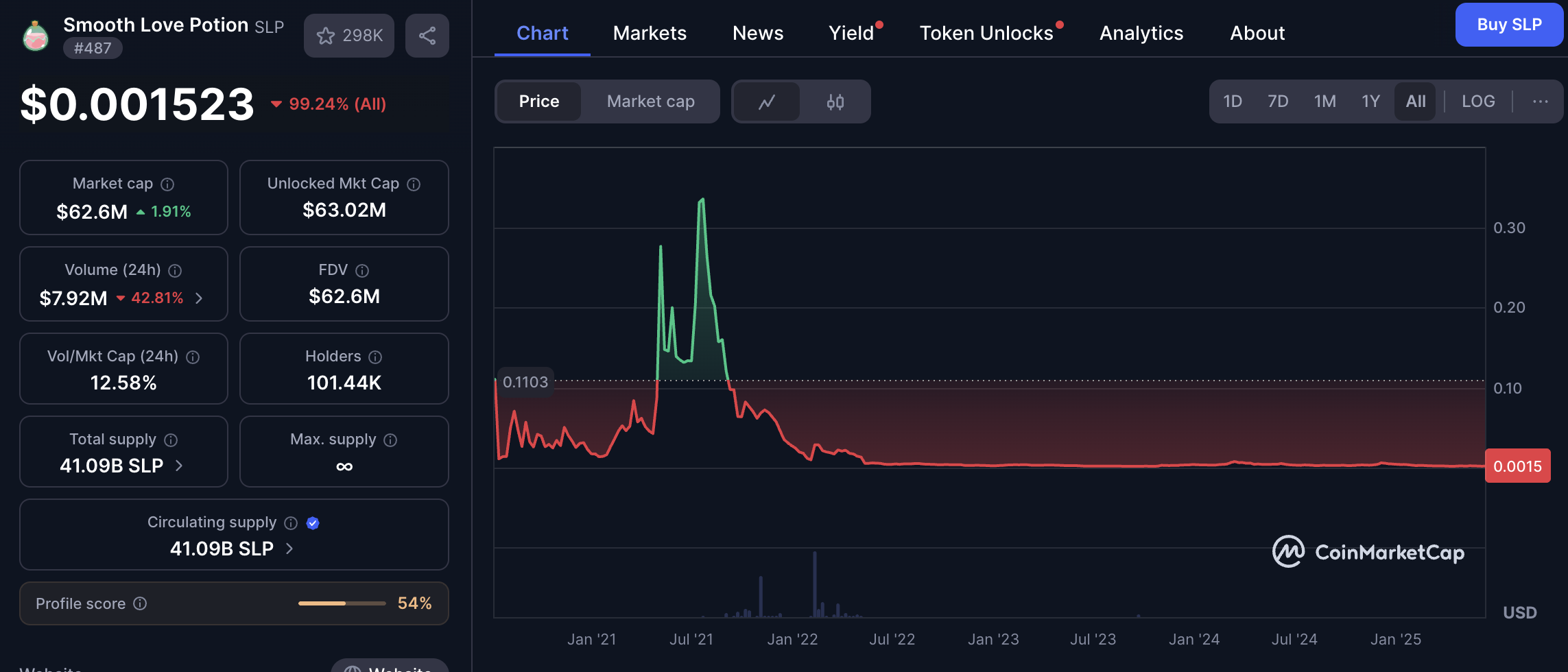Expand Volume (24h) details chevron
This screenshot has width=1568, height=672.
[x=199, y=298]
